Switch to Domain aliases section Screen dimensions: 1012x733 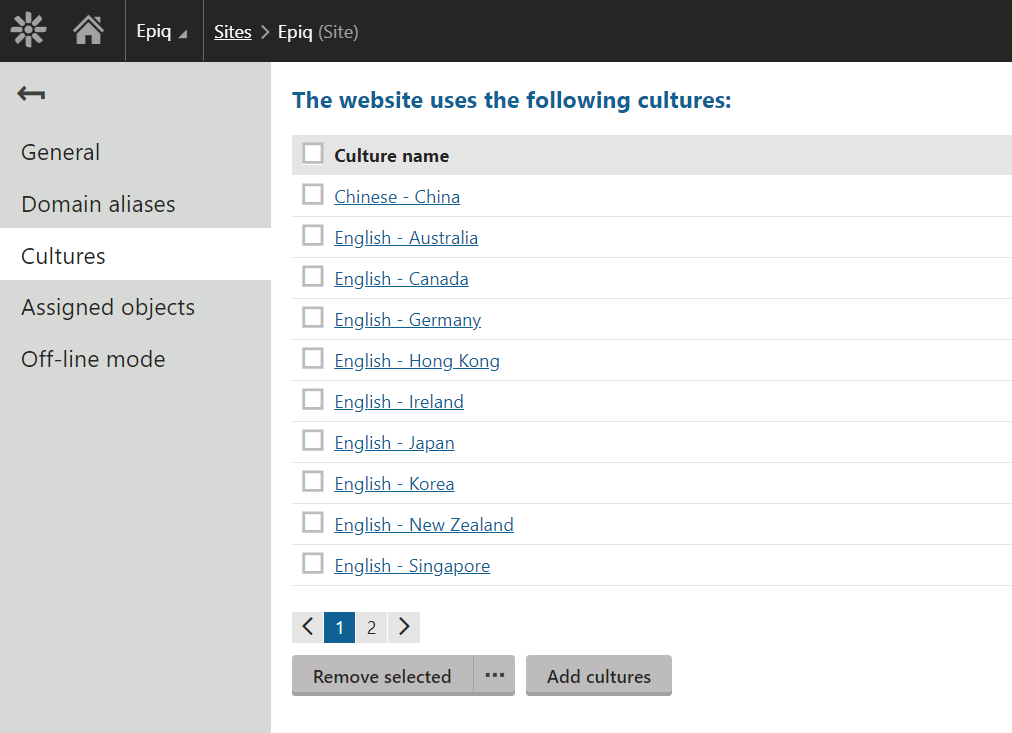[x=98, y=204]
